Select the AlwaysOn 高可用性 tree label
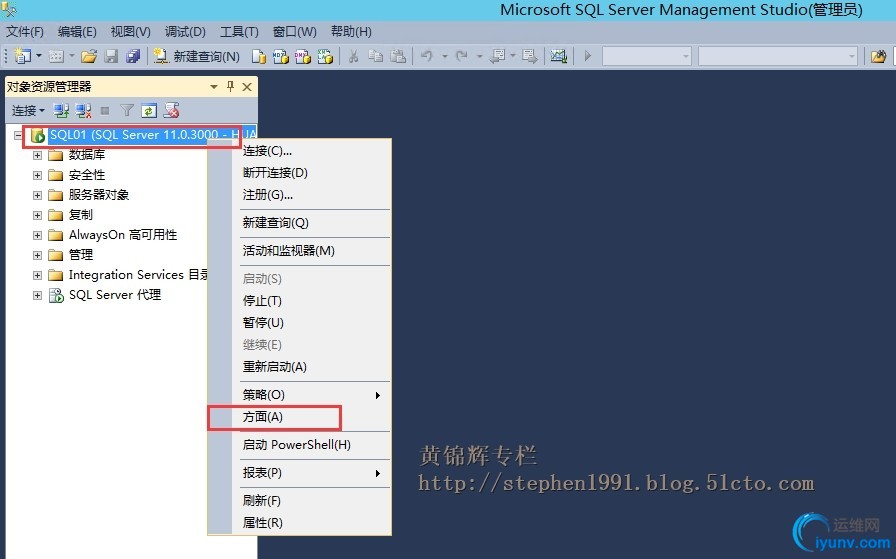Image resolution: width=896 pixels, height=559 pixels. click(123, 235)
